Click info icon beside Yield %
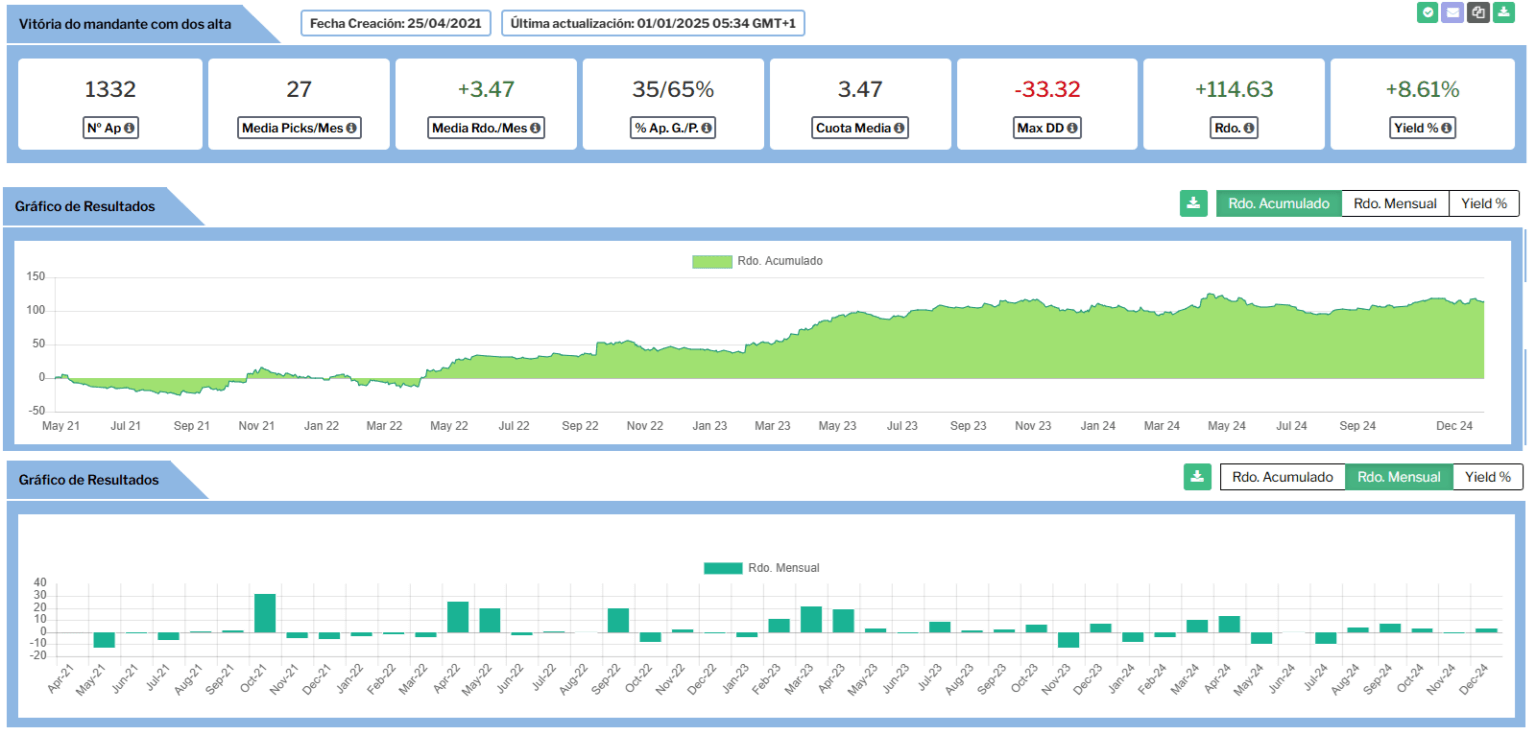Viewport: 1536px width, 735px height. [1446, 128]
